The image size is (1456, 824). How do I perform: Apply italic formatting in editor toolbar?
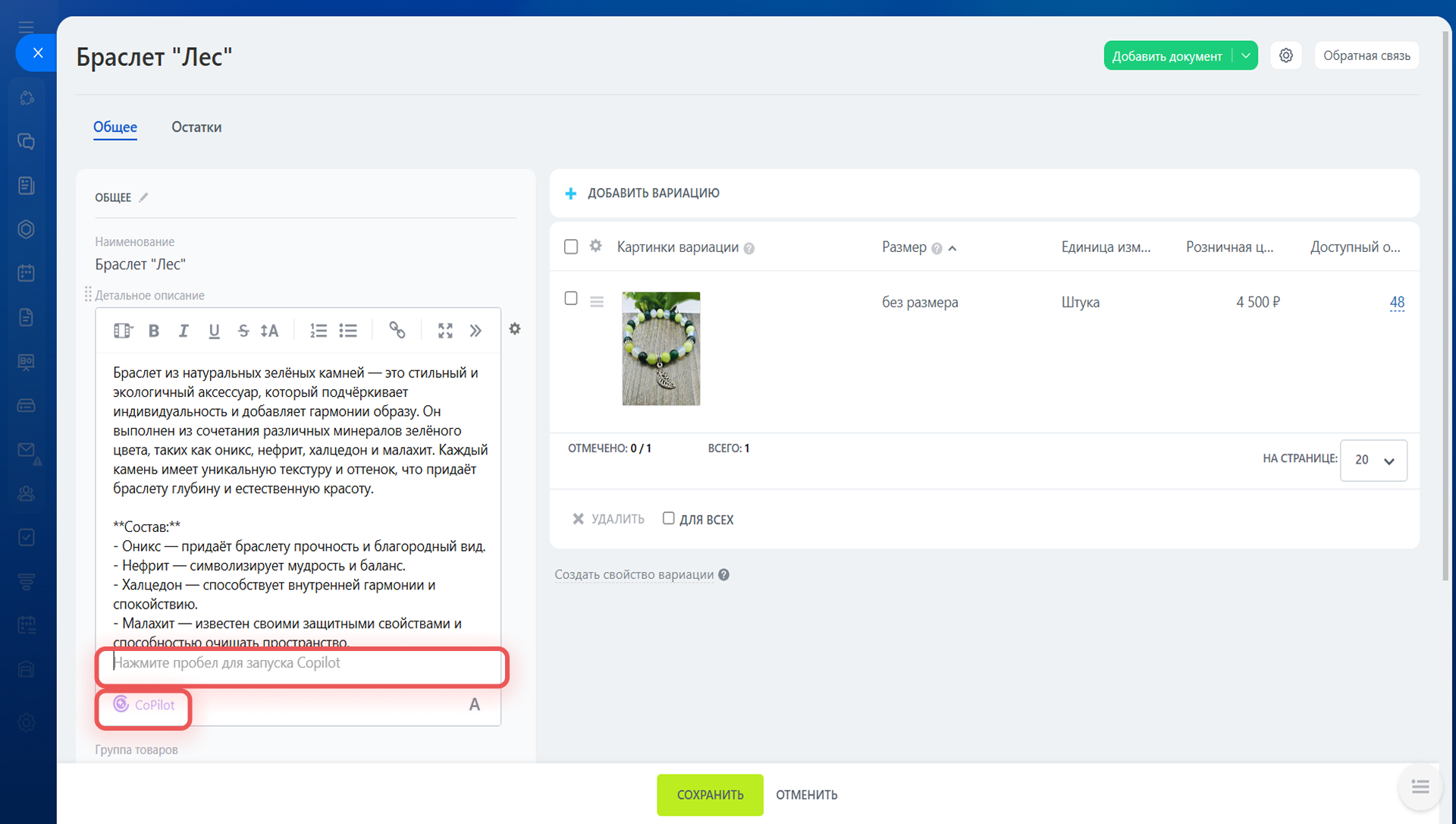tap(184, 331)
